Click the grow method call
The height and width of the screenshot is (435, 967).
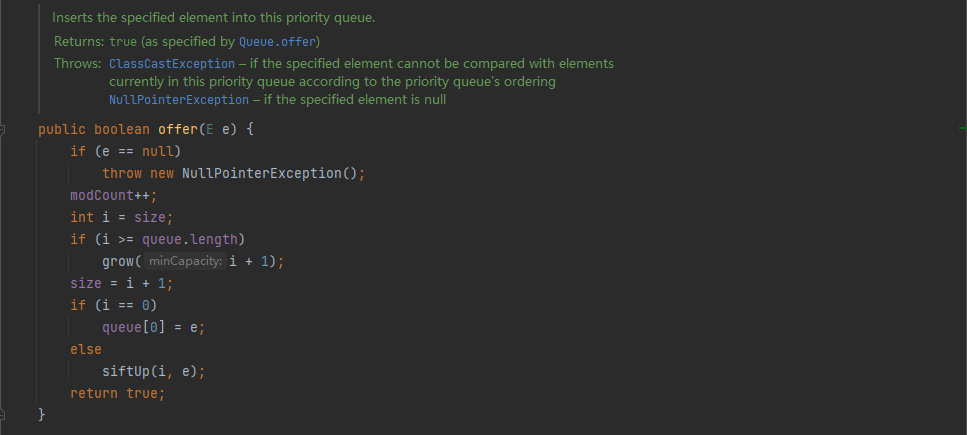(117, 261)
